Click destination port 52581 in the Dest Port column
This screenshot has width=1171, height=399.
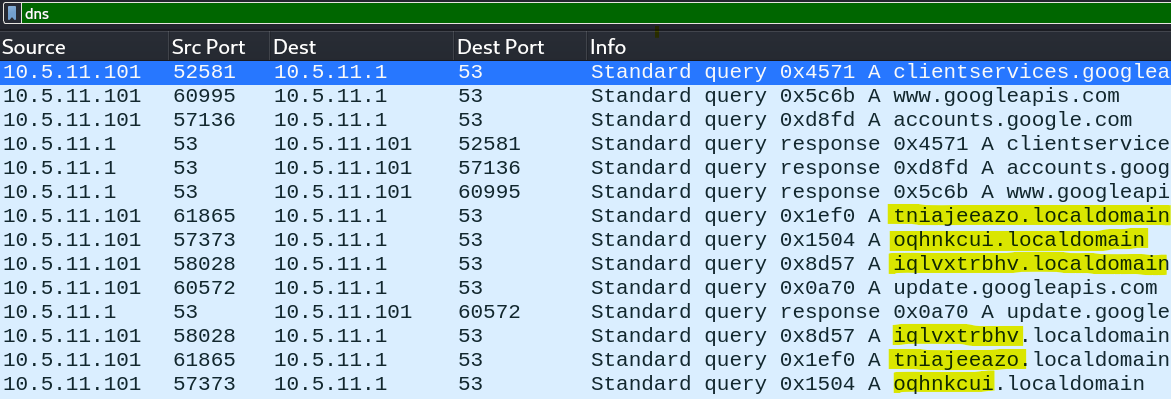[489, 144]
